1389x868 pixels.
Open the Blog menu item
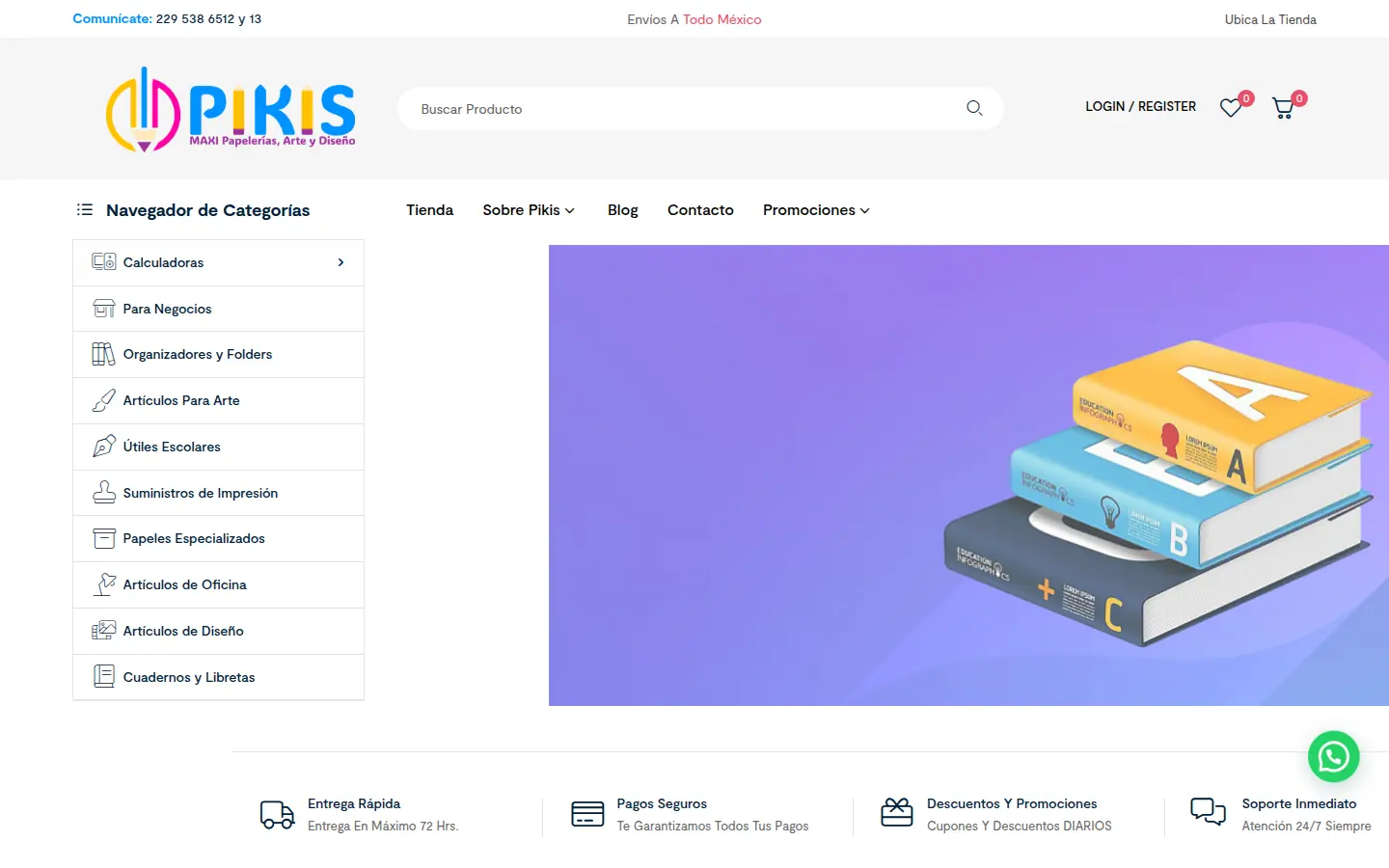[x=623, y=210]
